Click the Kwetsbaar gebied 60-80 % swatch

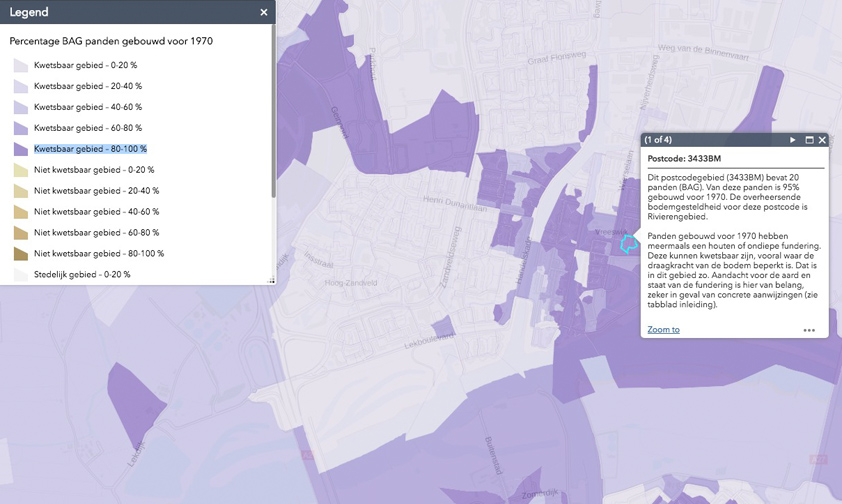tap(20, 128)
